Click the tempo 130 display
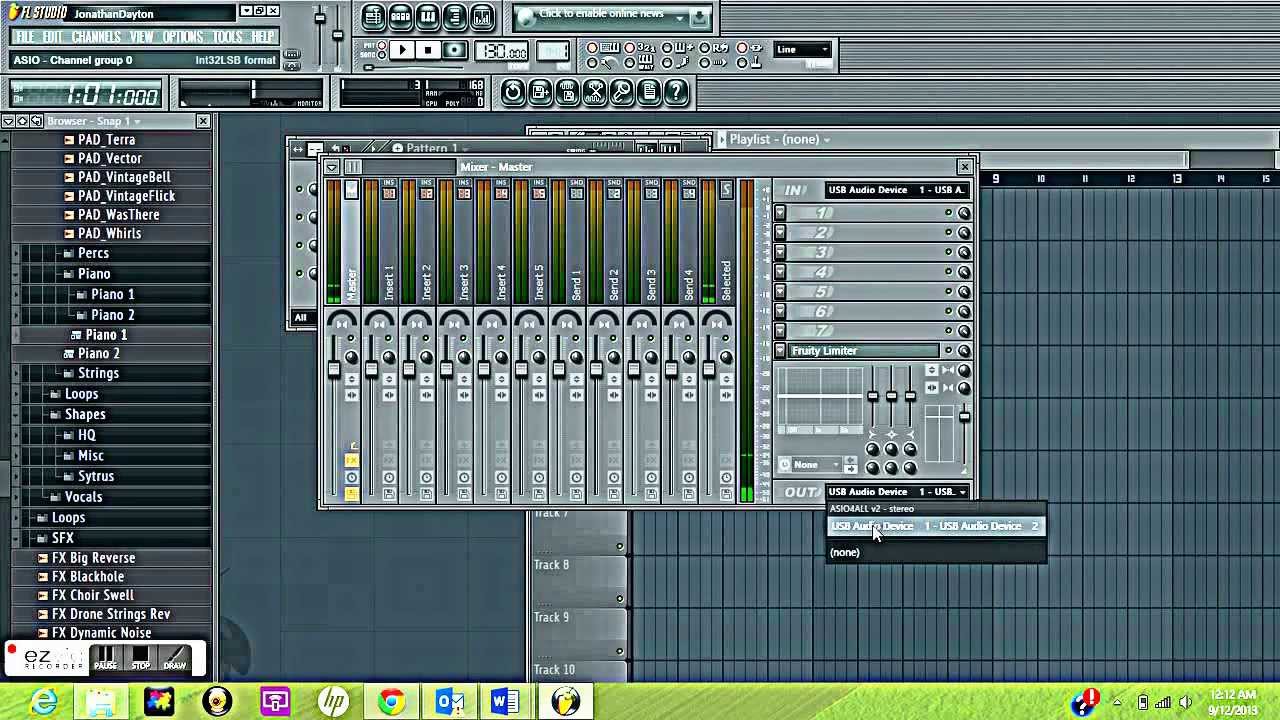The height and width of the screenshot is (720, 1280). (504, 52)
